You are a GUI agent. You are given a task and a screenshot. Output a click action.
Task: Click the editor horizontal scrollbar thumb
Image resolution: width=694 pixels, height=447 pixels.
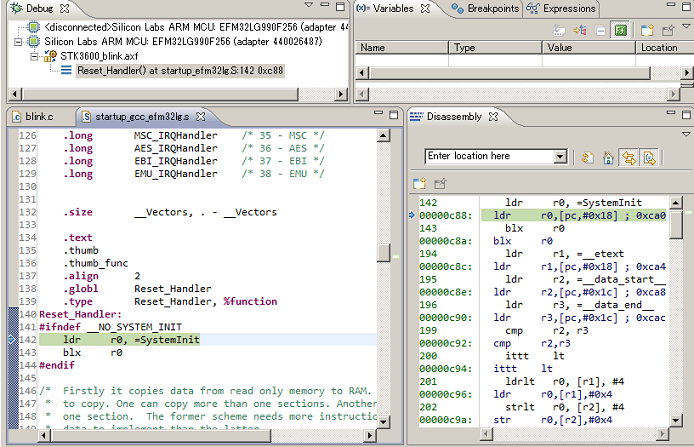pyautogui.click(x=161, y=435)
